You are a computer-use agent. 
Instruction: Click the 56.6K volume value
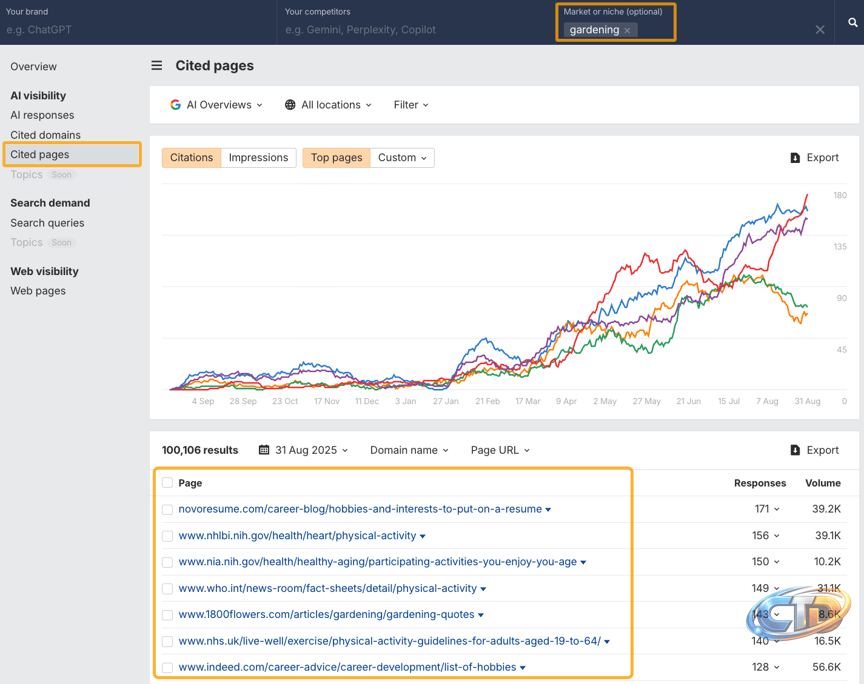[x=826, y=667]
